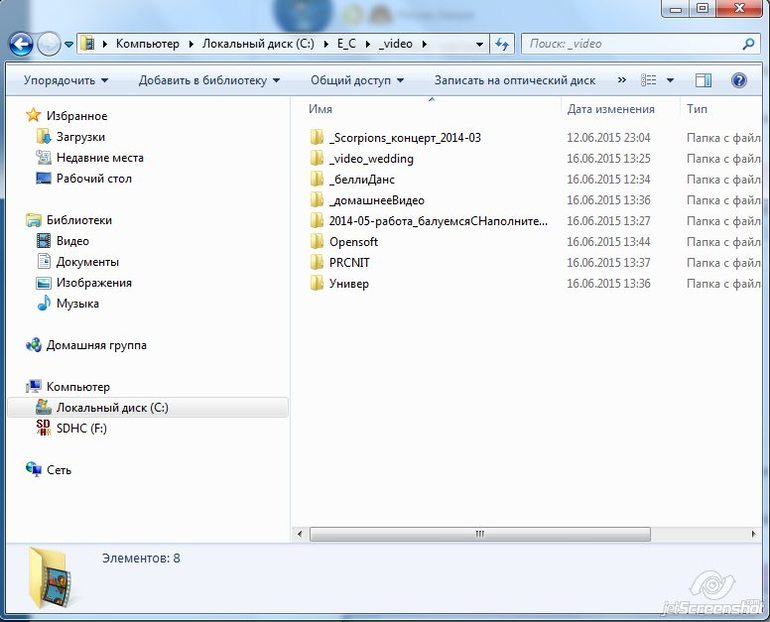Click the search magnifier icon
This screenshot has height=622, width=770.
point(748,44)
